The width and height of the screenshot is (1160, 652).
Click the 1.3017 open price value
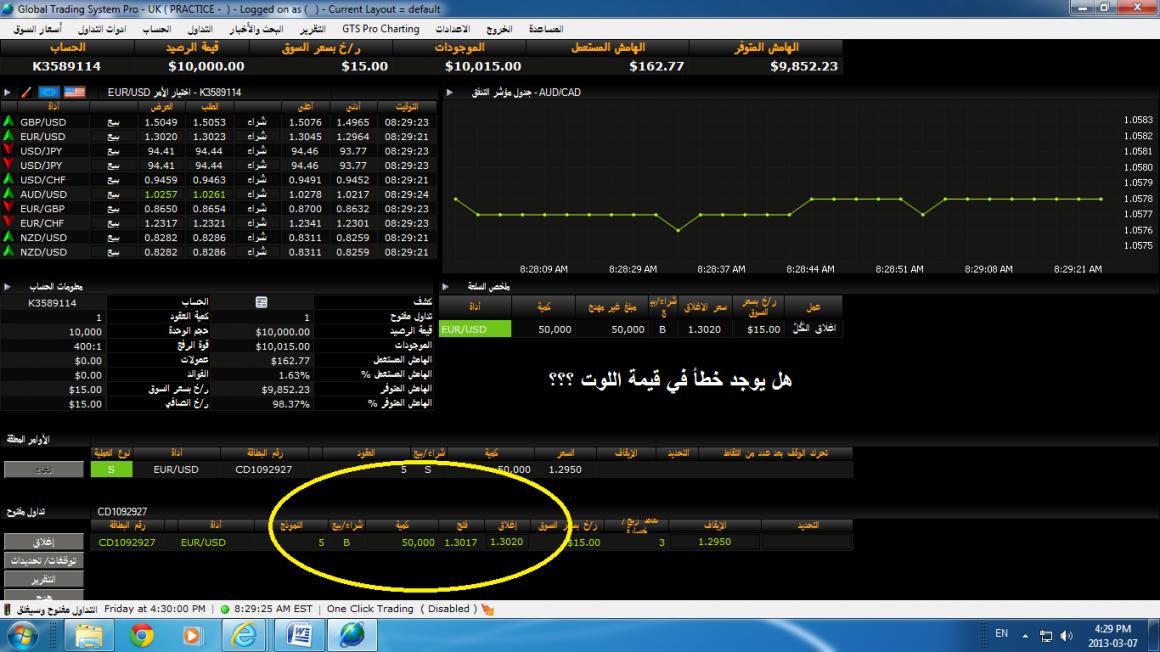(460, 542)
